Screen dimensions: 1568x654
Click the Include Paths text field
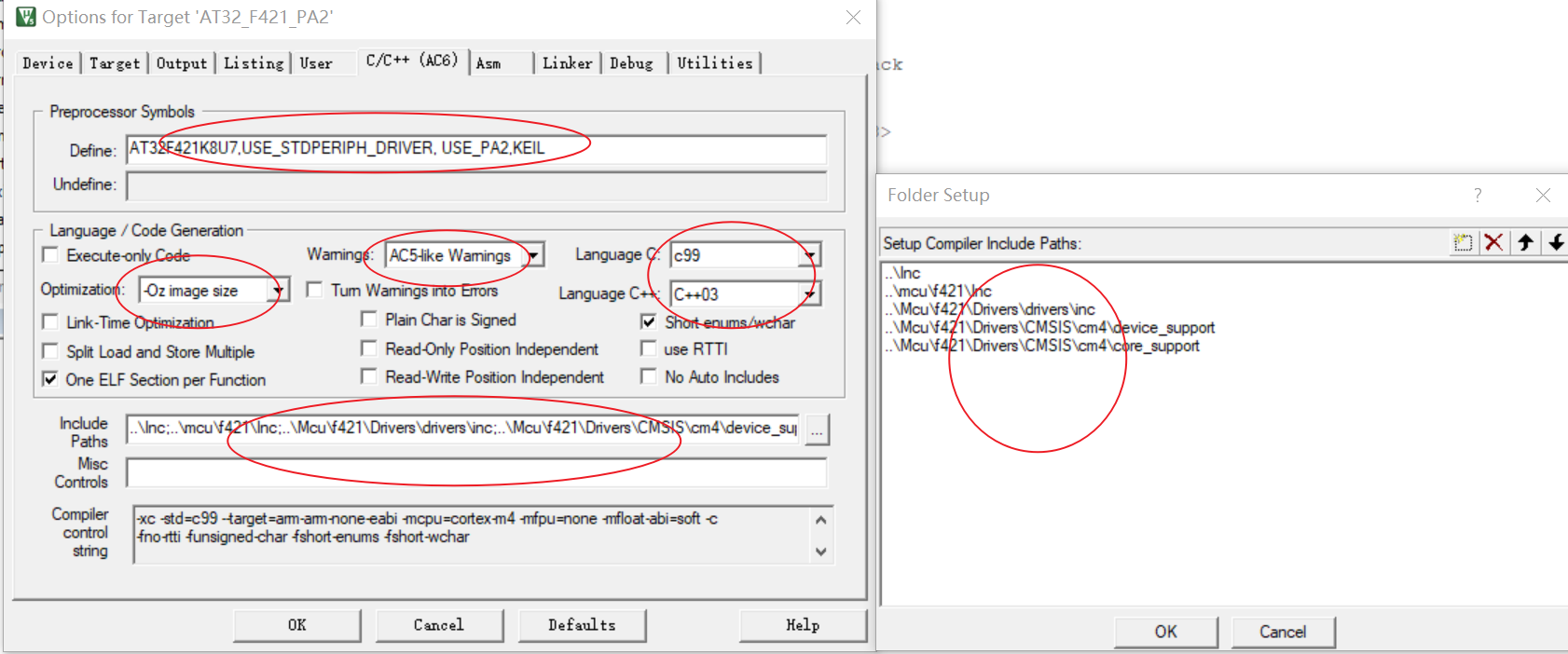463,429
